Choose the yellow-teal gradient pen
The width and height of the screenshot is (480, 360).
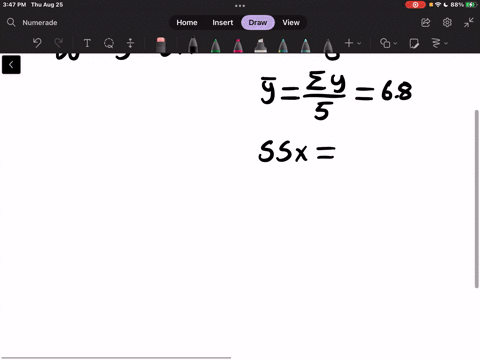[283, 46]
